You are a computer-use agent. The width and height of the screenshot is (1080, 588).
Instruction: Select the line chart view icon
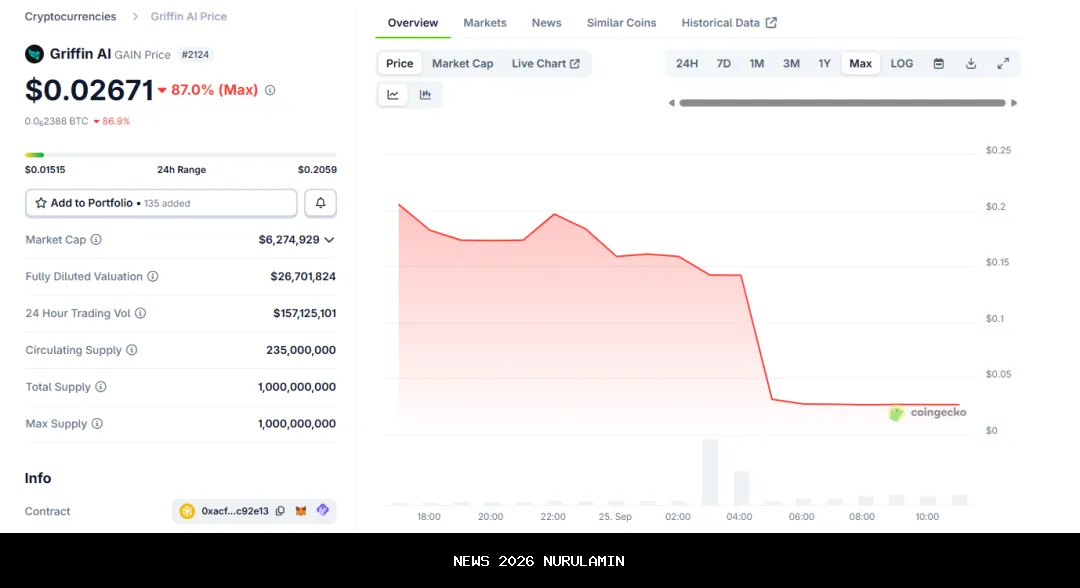[x=393, y=95]
